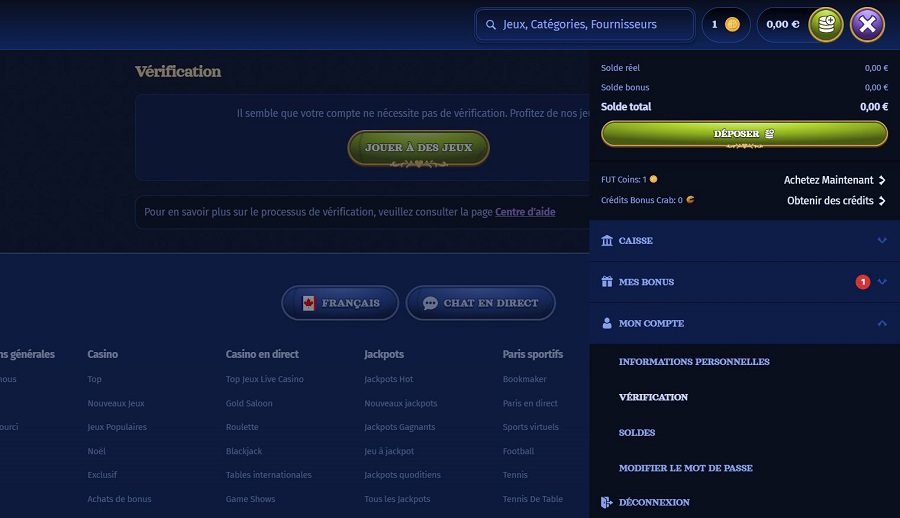Click the search magnifier icon
Viewport: 900px width, 518px height.
pyautogui.click(x=491, y=25)
